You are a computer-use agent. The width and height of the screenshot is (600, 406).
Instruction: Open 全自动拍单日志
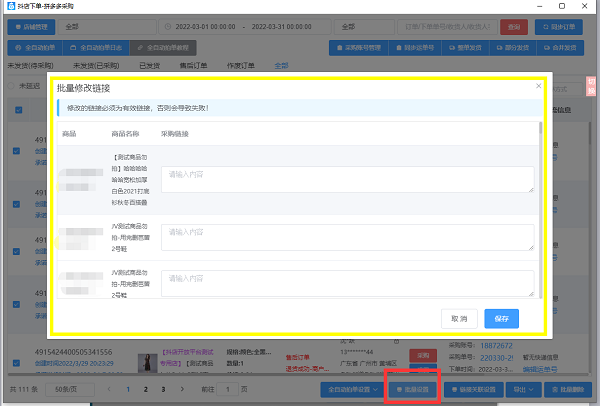point(96,48)
